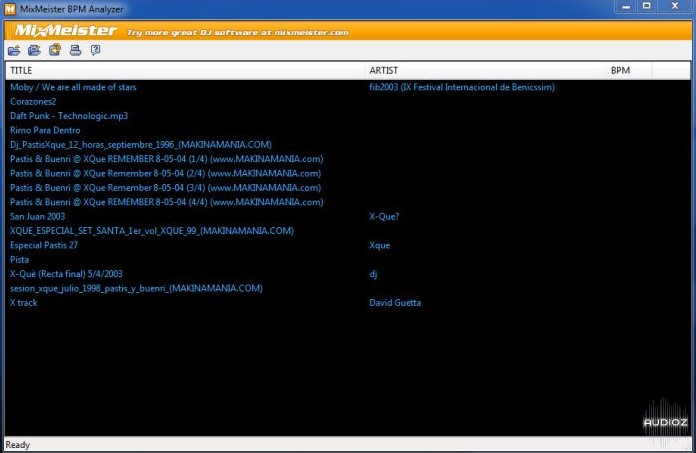696x453 pixels.
Task: Select the 'Pista' track
Action: coord(20,260)
